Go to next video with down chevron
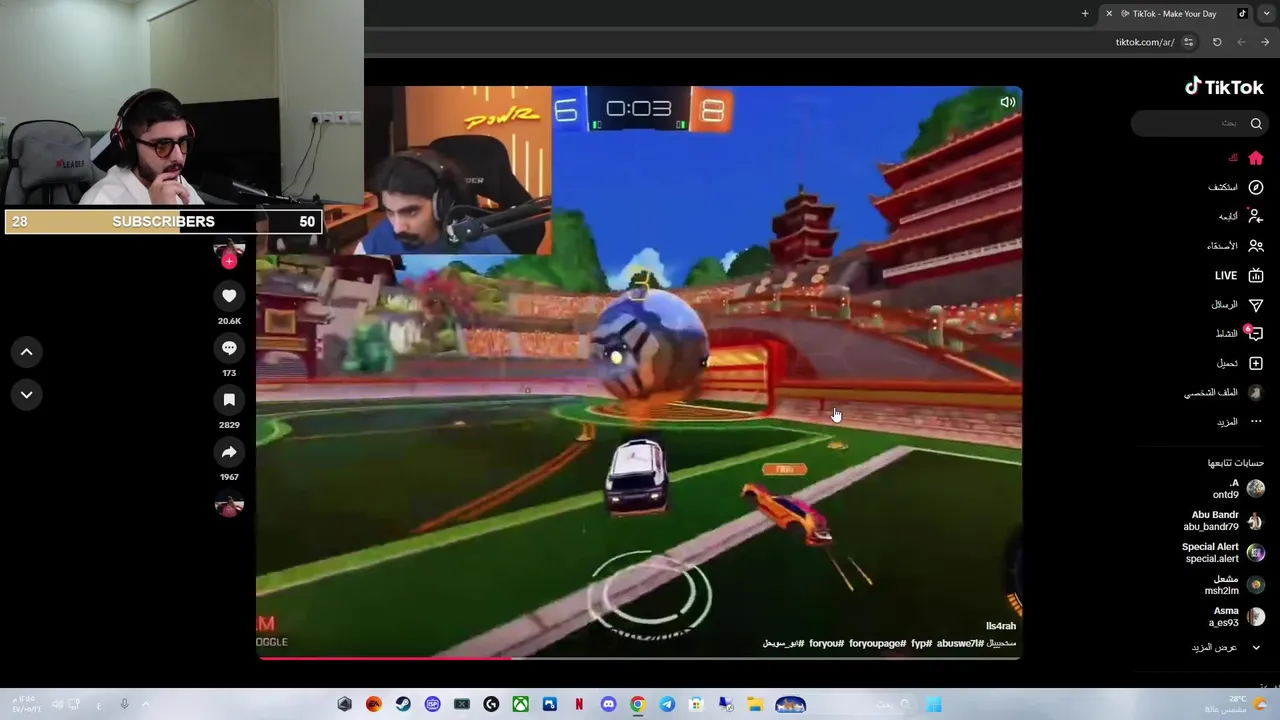This screenshot has height=720, width=1280. coord(27,395)
